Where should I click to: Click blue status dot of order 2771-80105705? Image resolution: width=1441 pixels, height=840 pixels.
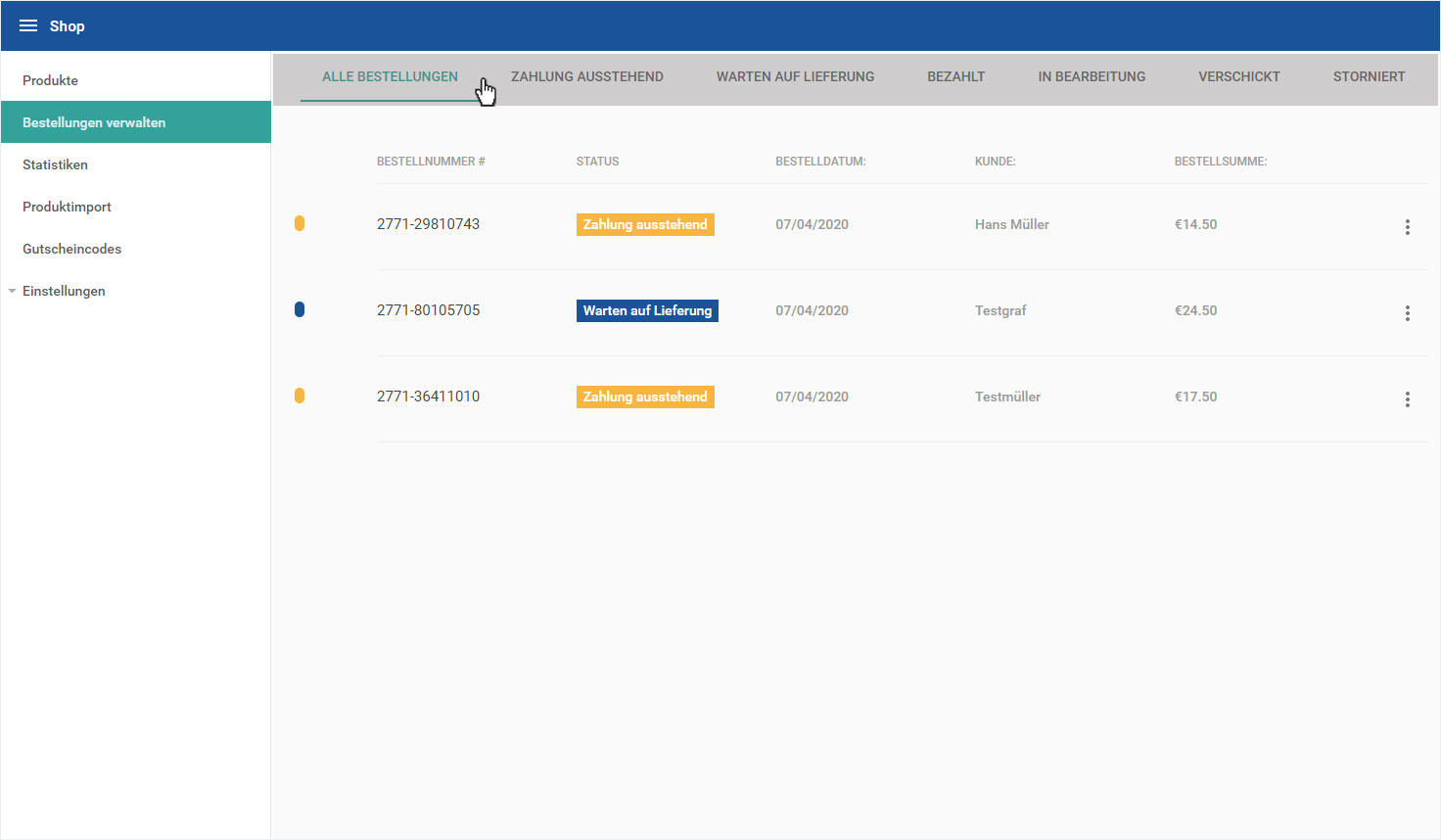[300, 309]
